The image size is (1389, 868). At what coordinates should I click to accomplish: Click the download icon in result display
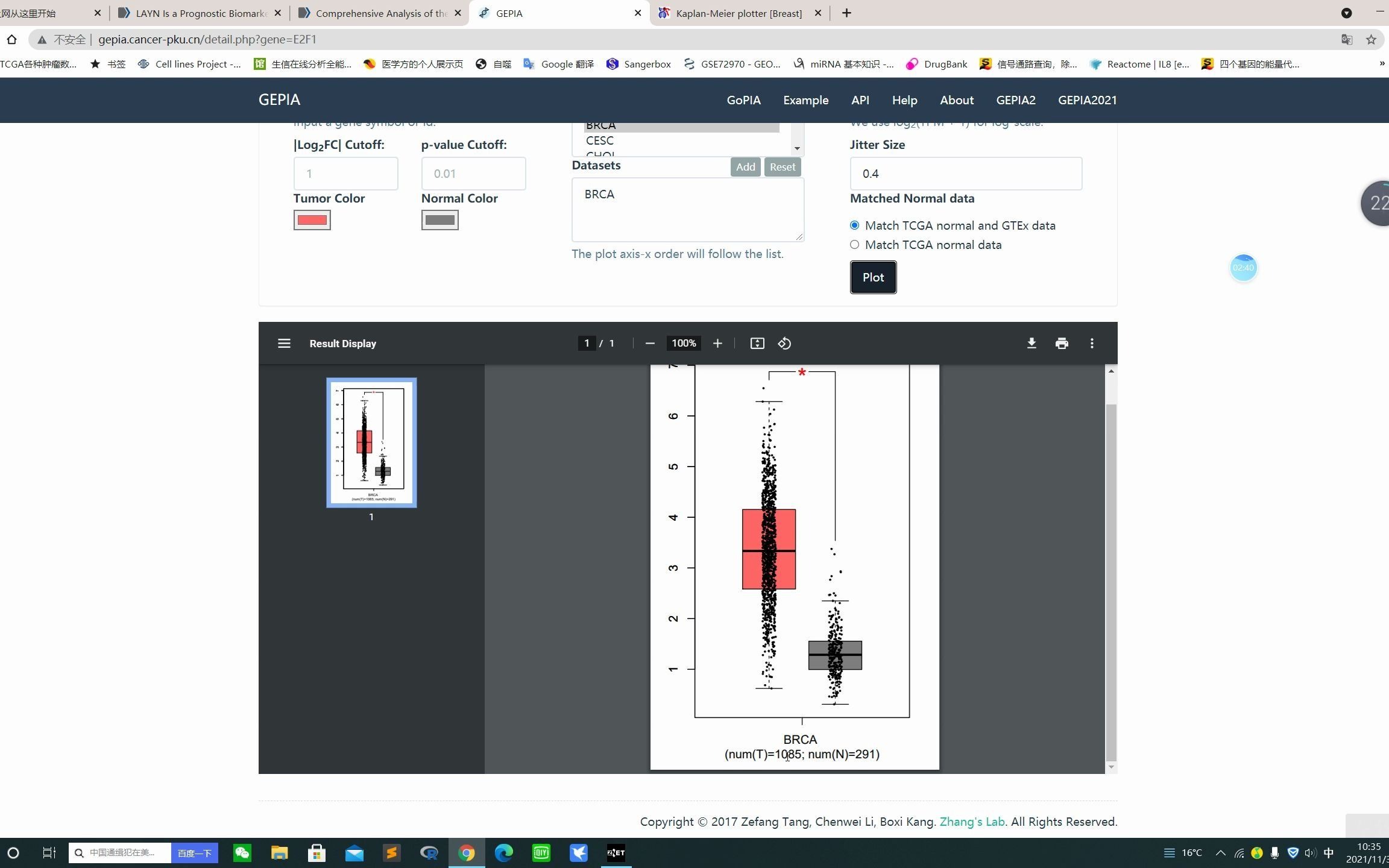(1031, 343)
